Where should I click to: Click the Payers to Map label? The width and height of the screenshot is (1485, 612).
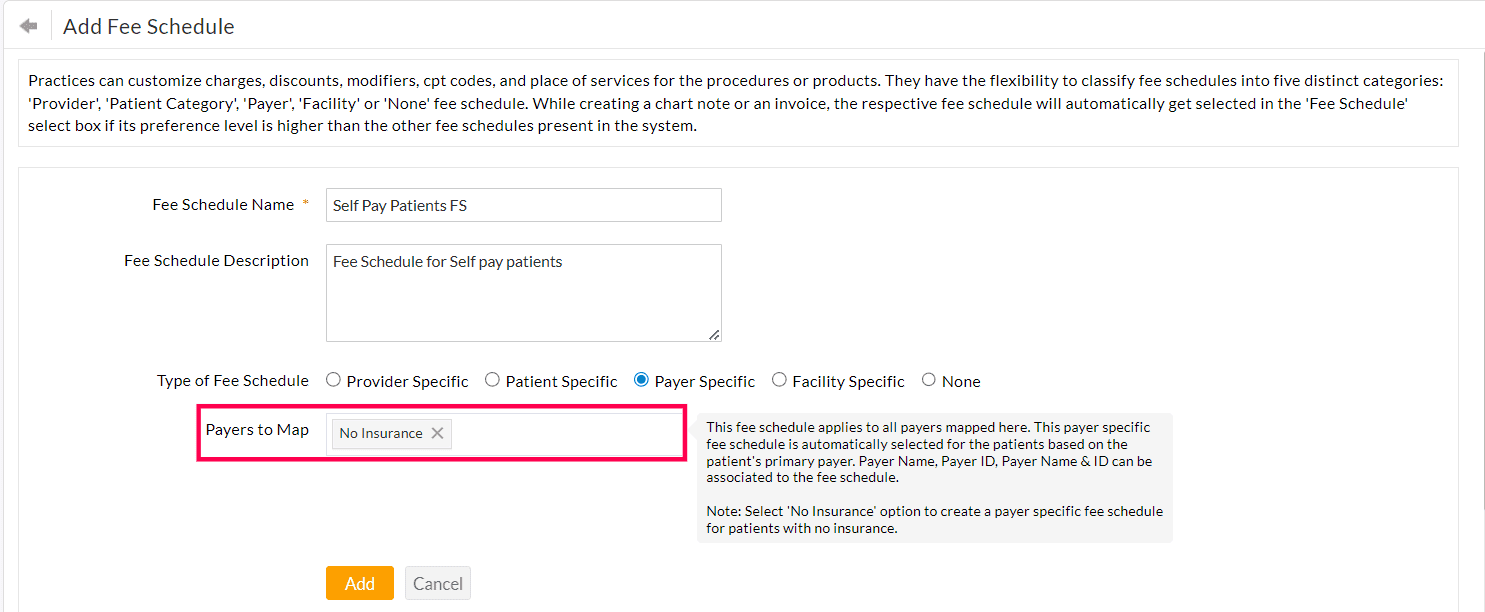[x=257, y=430]
